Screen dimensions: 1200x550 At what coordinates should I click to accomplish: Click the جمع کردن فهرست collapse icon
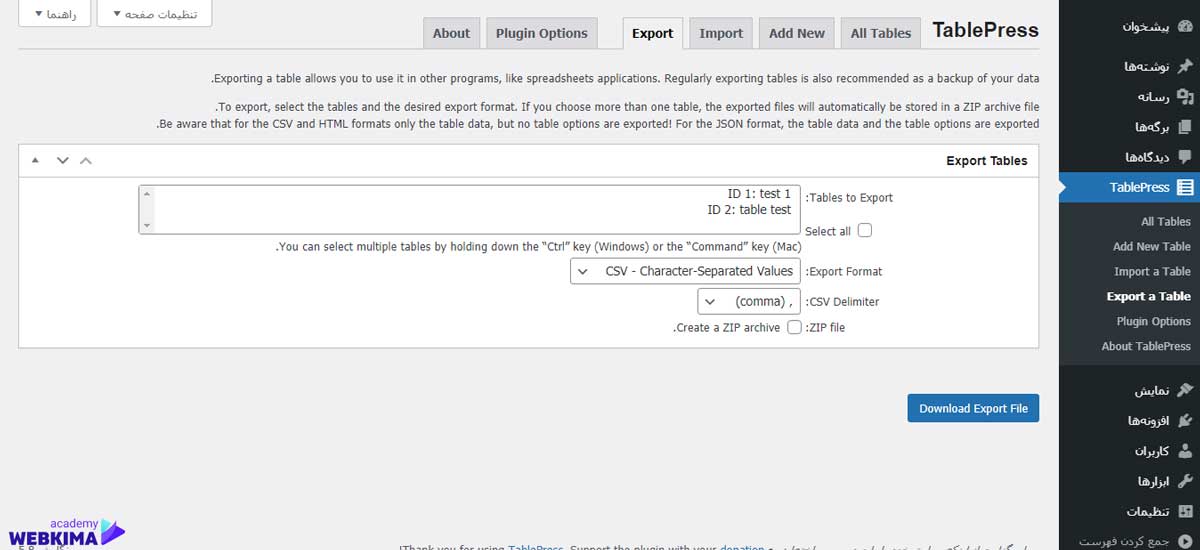pos(1185,541)
